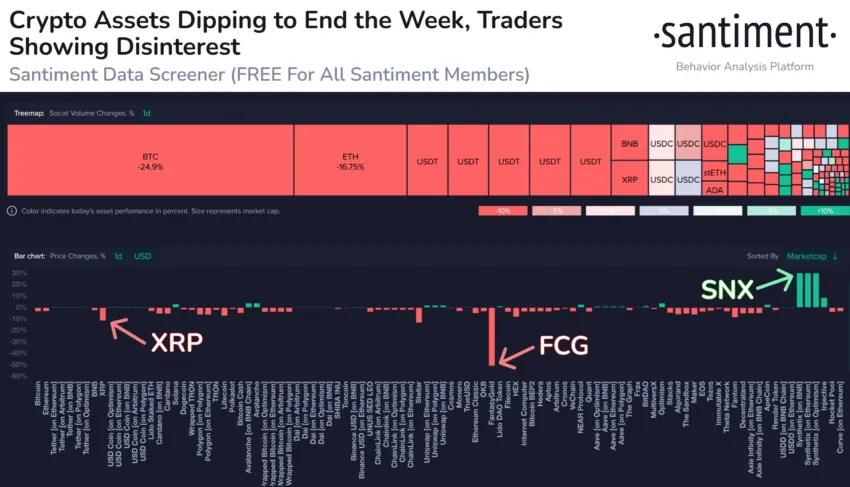Click the -10% red legend swatch
This screenshot has height=487, width=850.
pyautogui.click(x=503, y=211)
